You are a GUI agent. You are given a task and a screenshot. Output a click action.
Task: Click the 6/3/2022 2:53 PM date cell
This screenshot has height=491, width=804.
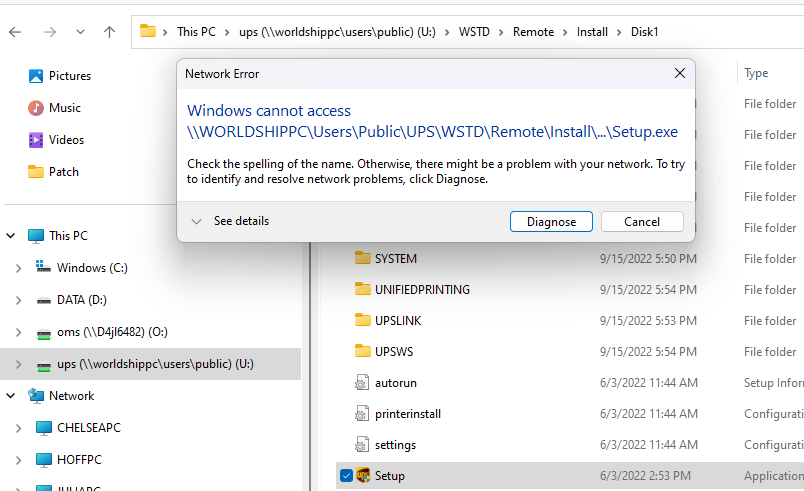[x=645, y=476]
